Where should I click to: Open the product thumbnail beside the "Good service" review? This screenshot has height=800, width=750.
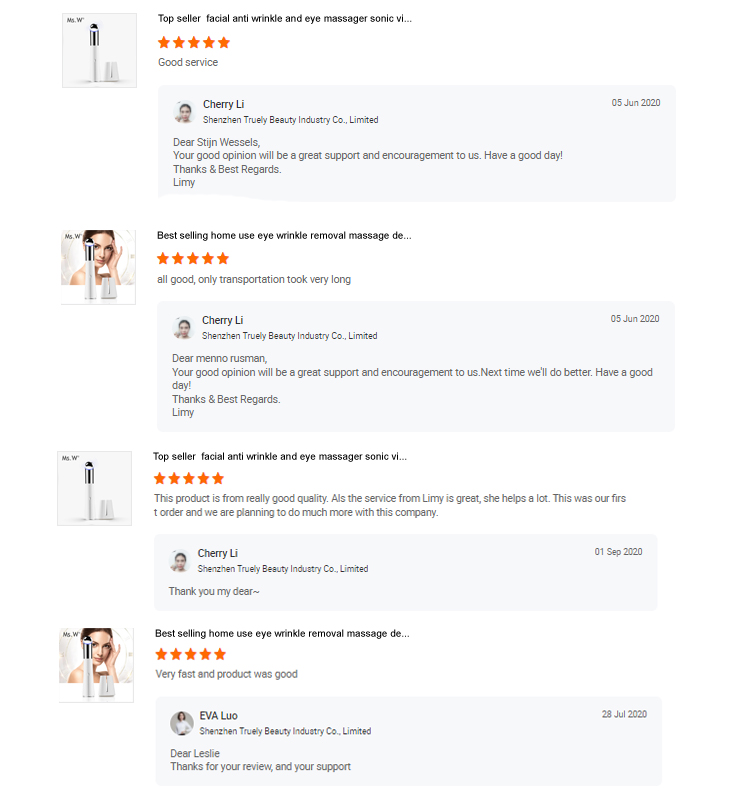pyautogui.click(x=99, y=50)
